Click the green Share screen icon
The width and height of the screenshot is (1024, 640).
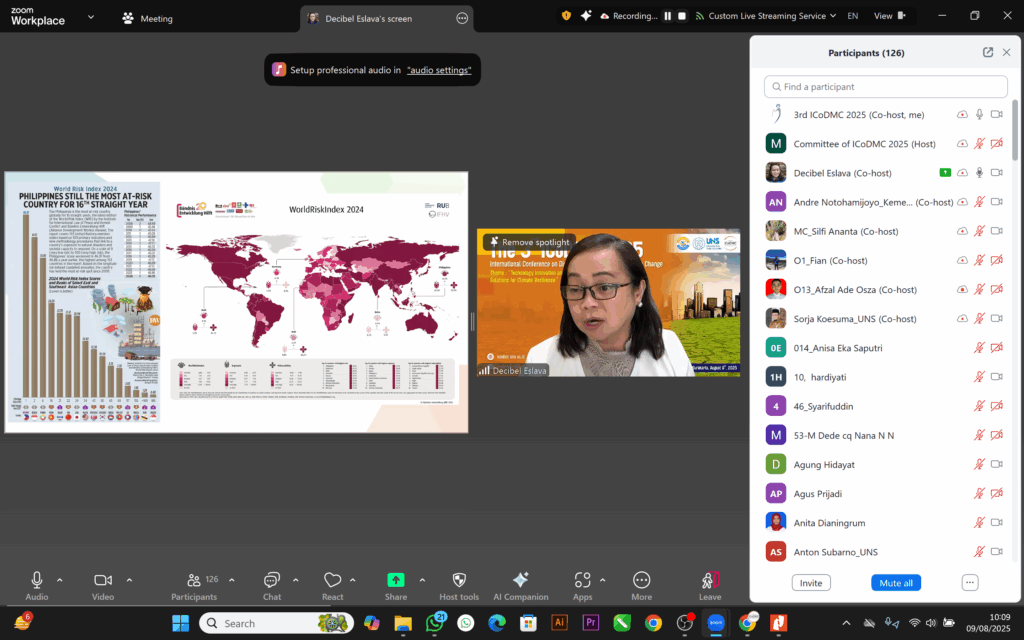[x=396, y=581]
